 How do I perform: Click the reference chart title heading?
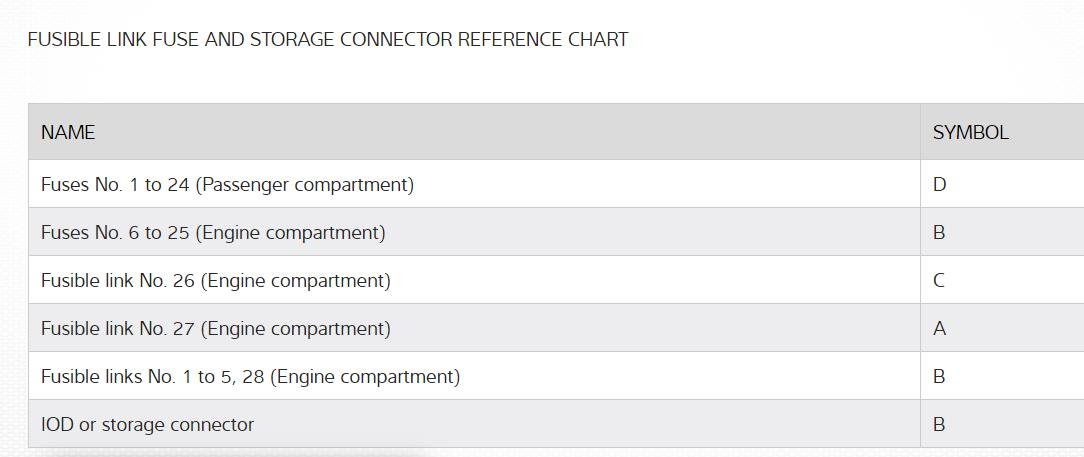(327, 40)
